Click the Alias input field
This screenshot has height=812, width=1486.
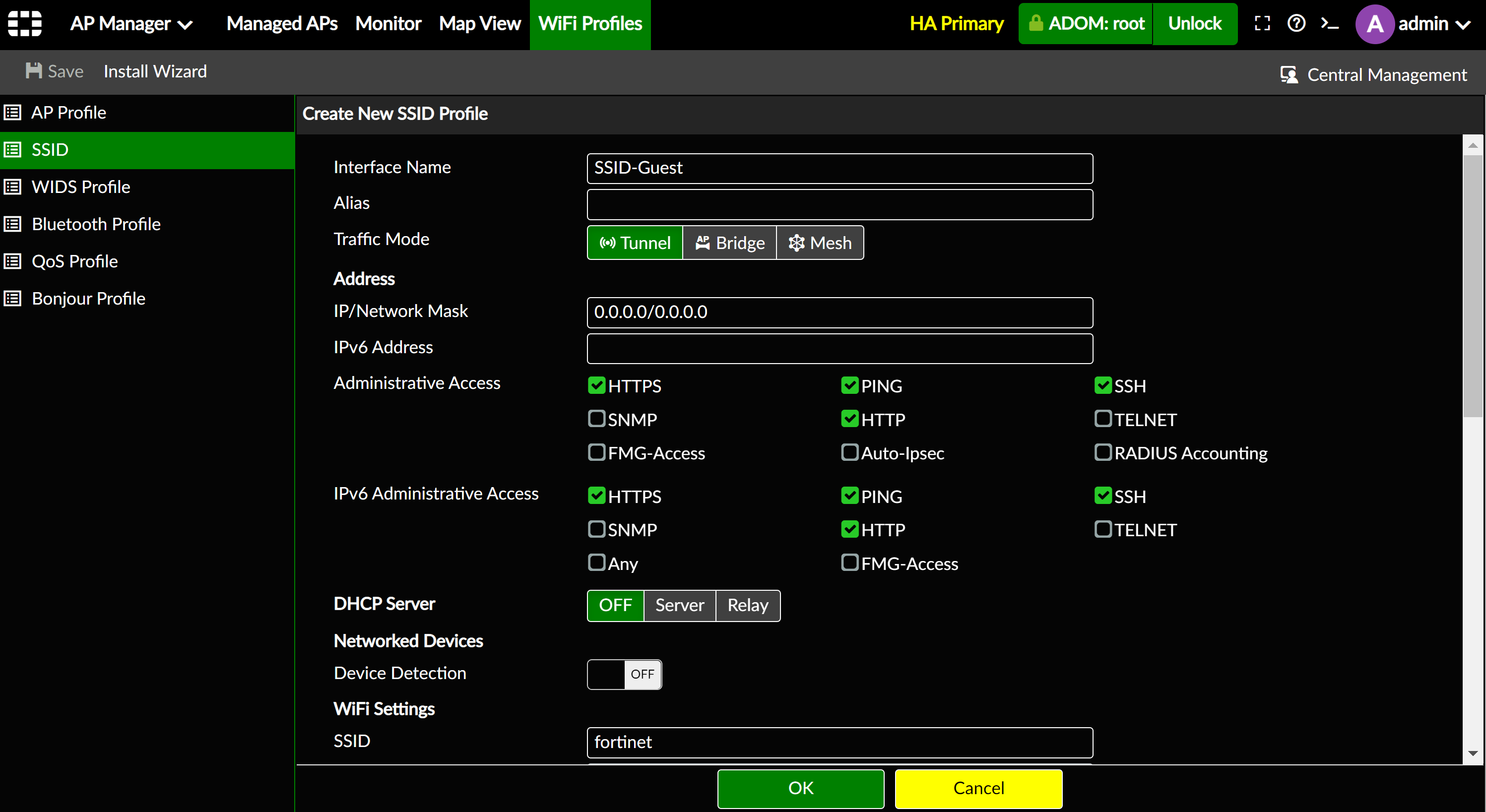point(840,204)
